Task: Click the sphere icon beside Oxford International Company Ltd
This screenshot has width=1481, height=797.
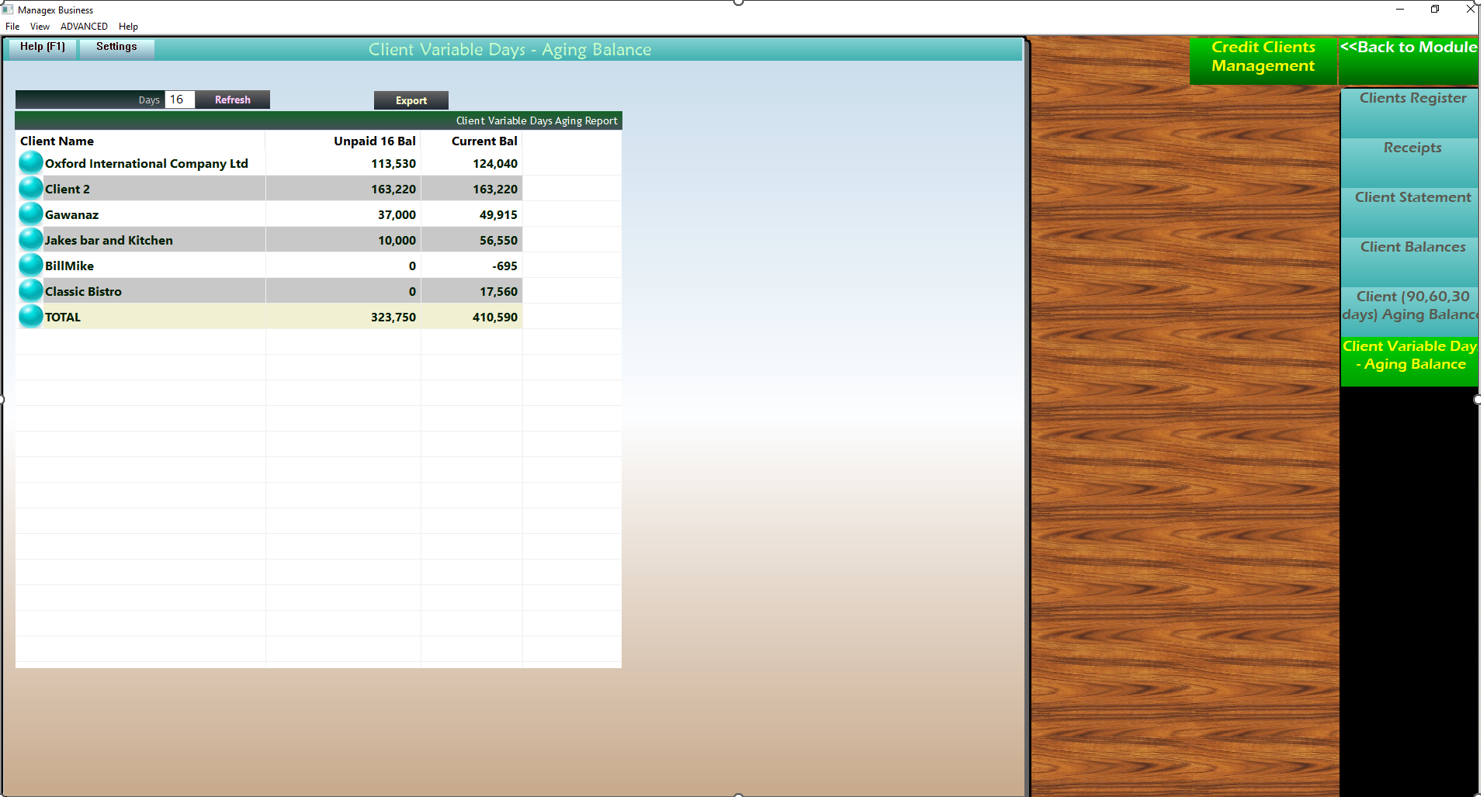Action: tap(29, 161)
